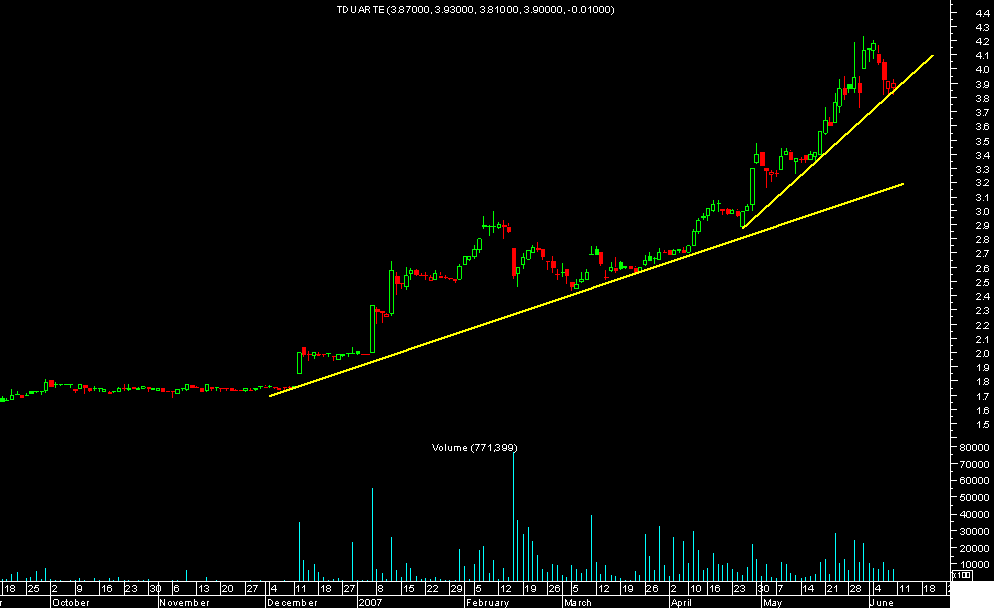
Task: Click the June month label
Action: (881, 602)
